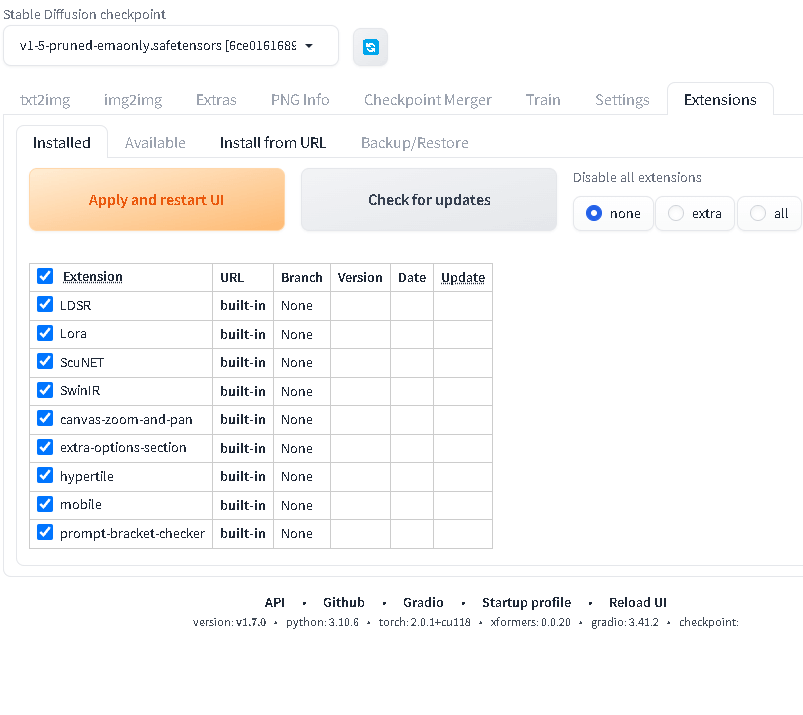Disable the canvas-zoom-and-pan extension checkbox
Screen dimensions: 803x715
coord(45,418)
